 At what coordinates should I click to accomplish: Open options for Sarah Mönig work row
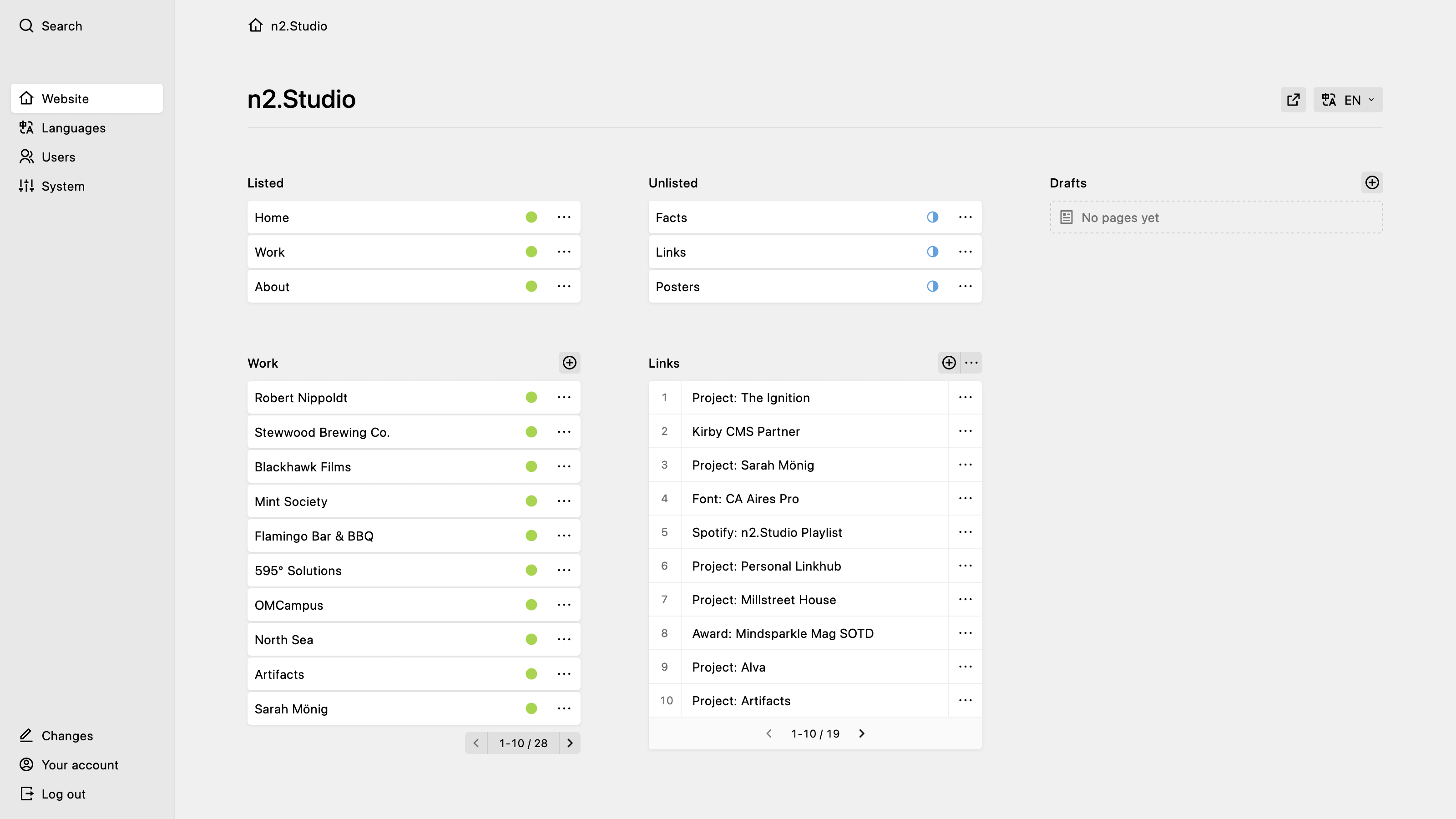click(564, 709)
